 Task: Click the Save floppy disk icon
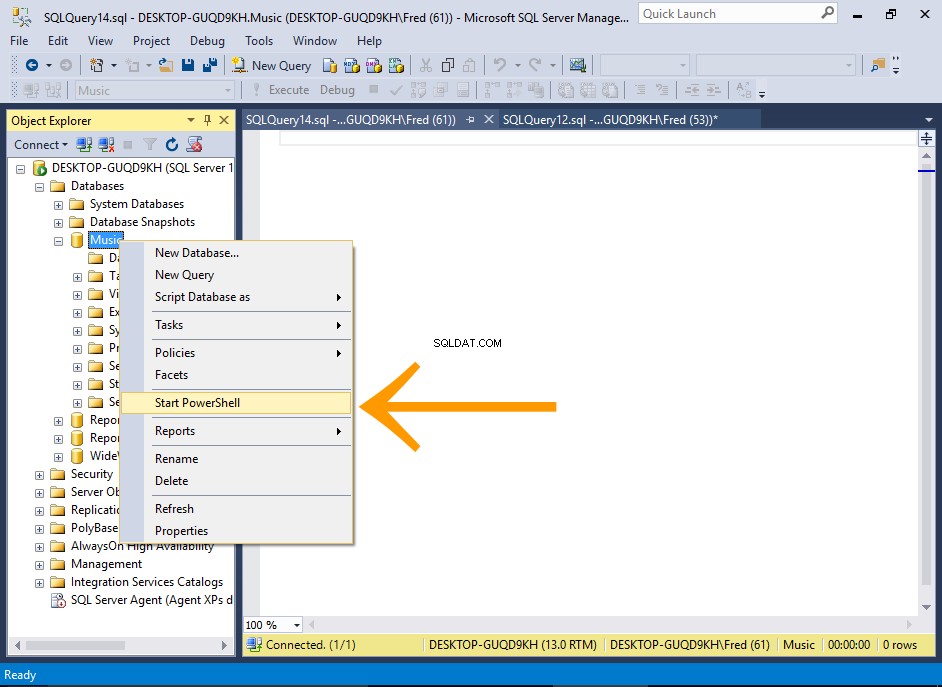tap(188, 65)
